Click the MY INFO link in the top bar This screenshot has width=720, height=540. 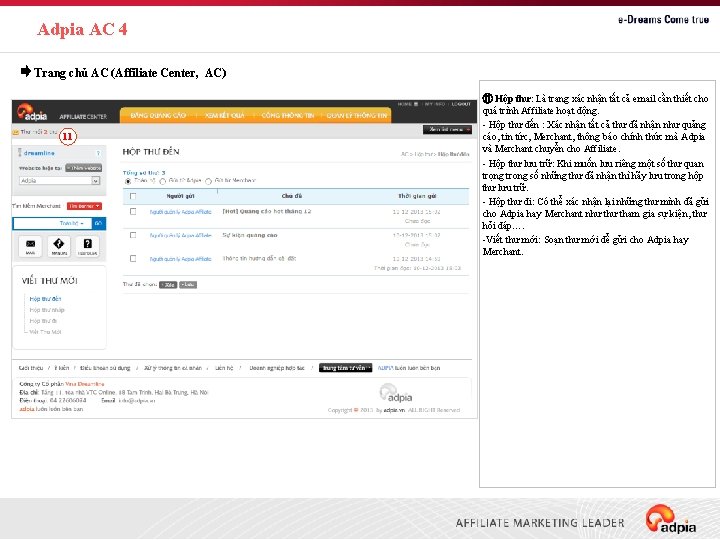click(434, 104)
